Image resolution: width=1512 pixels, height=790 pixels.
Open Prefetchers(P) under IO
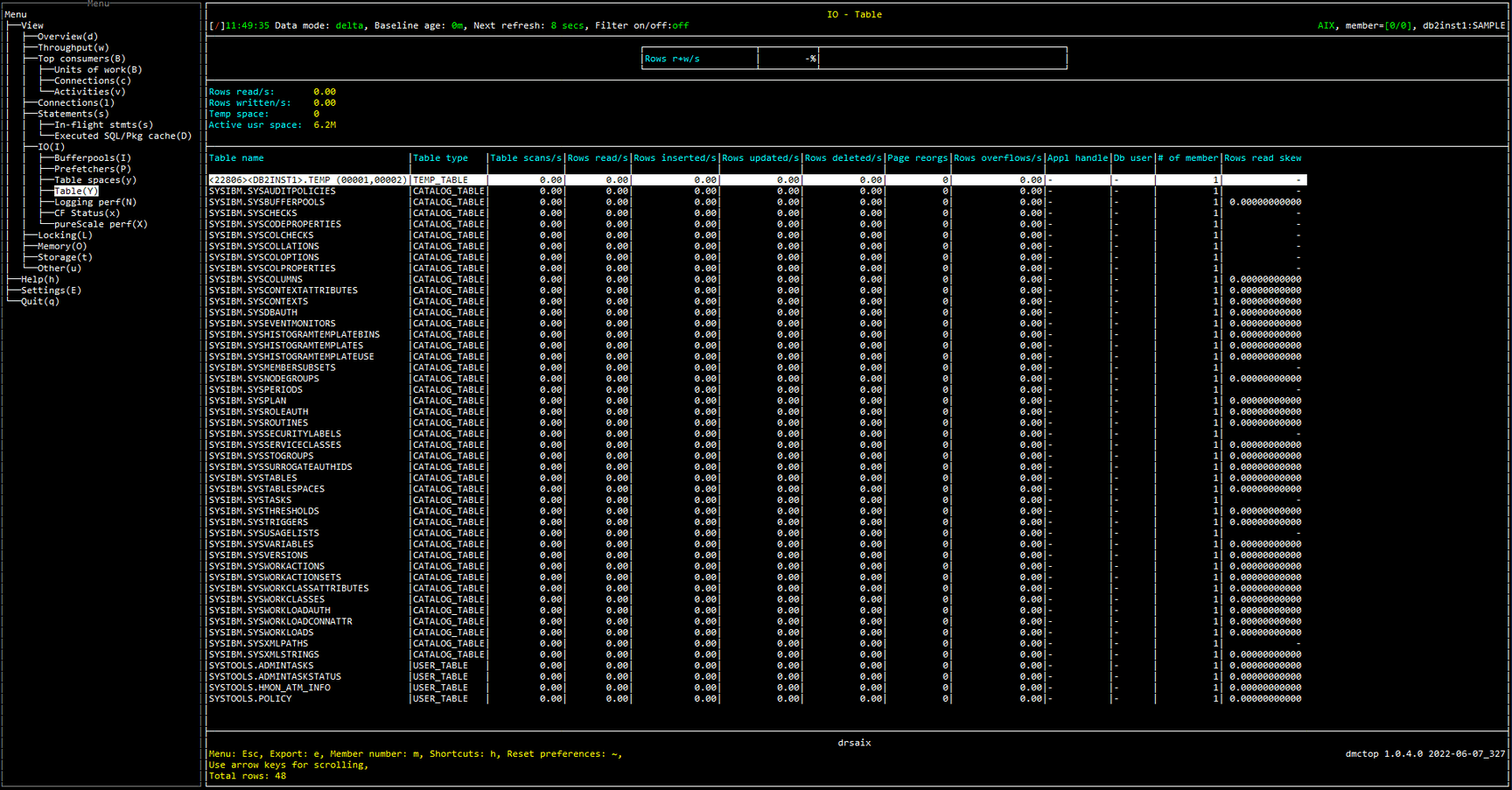(93, 169)
